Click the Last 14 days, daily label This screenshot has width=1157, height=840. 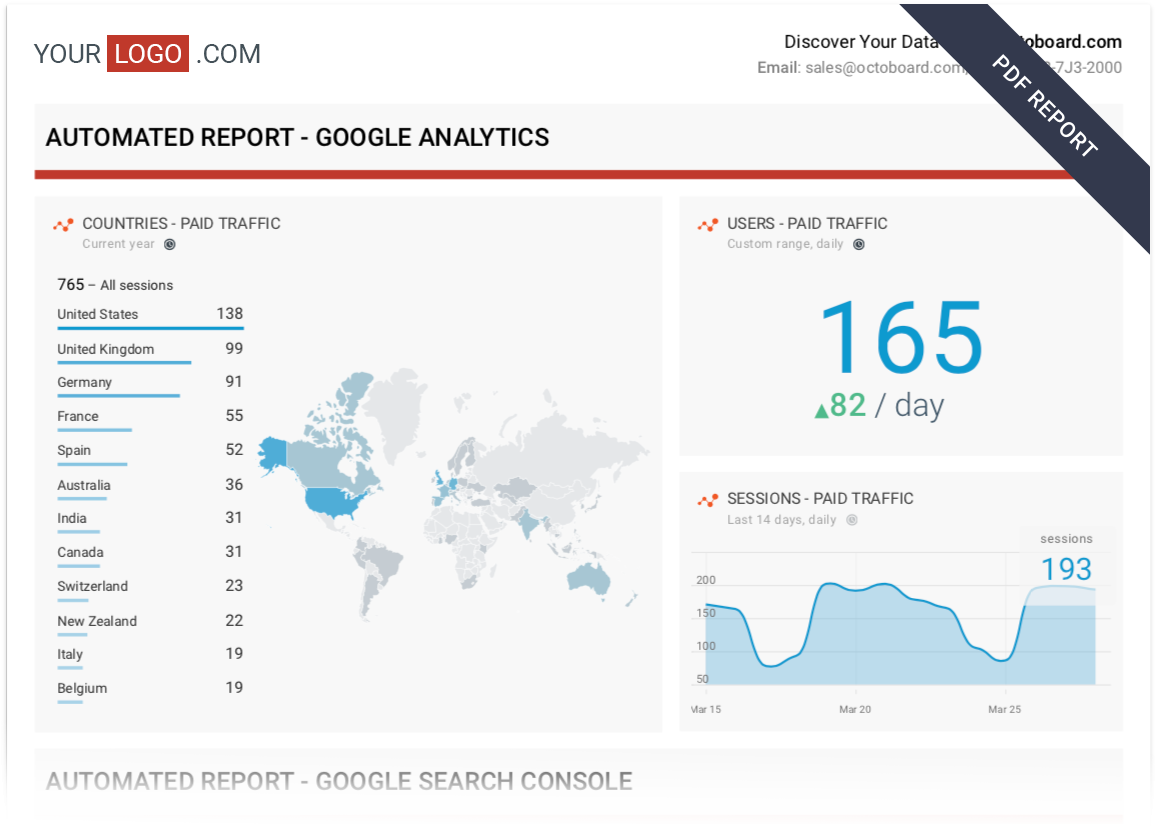[x=781, y=520]
